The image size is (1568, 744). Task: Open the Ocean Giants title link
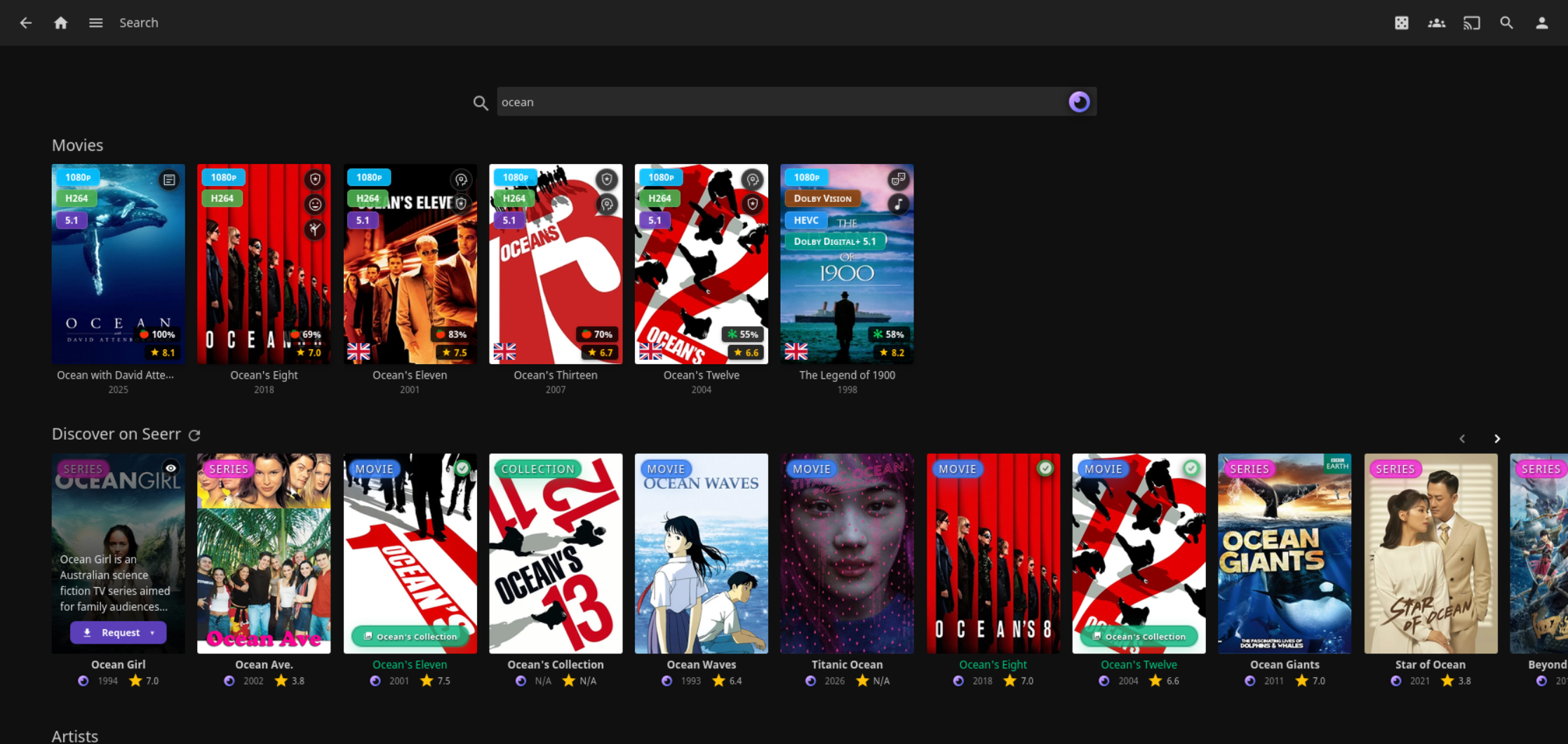click(x=1285, y=664)
